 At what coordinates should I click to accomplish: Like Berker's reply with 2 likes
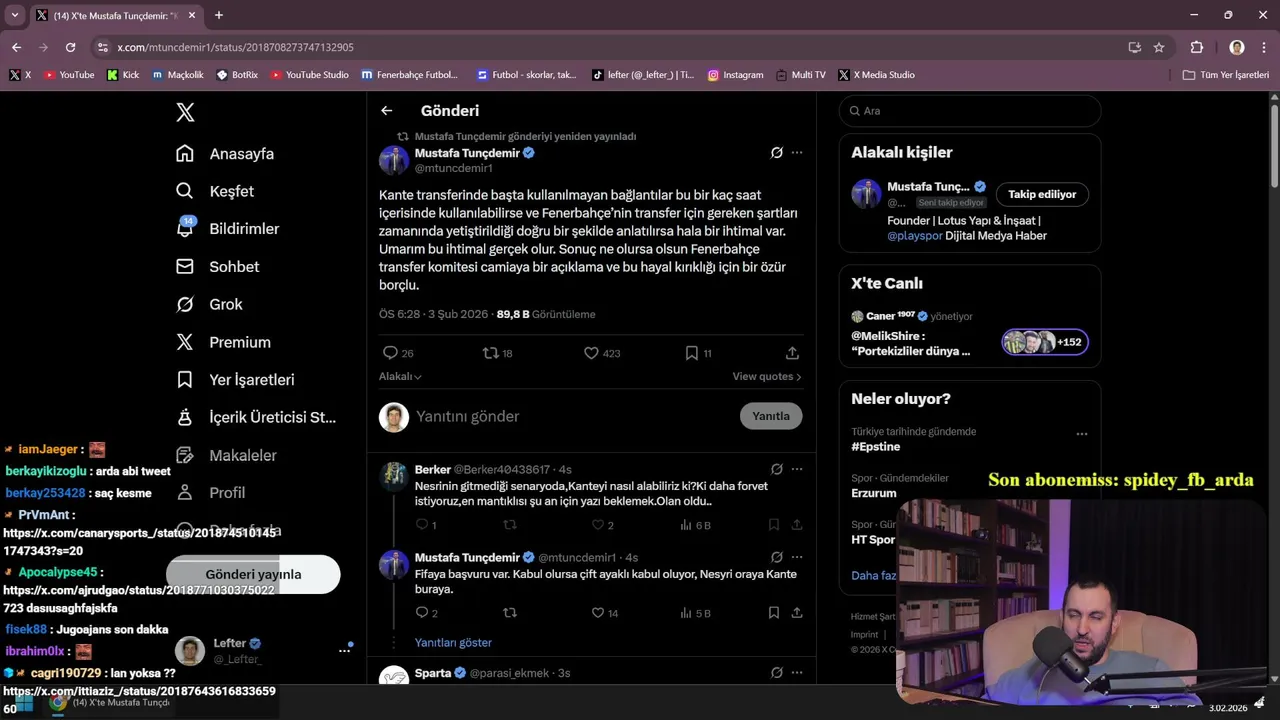[x=598, y=525]
